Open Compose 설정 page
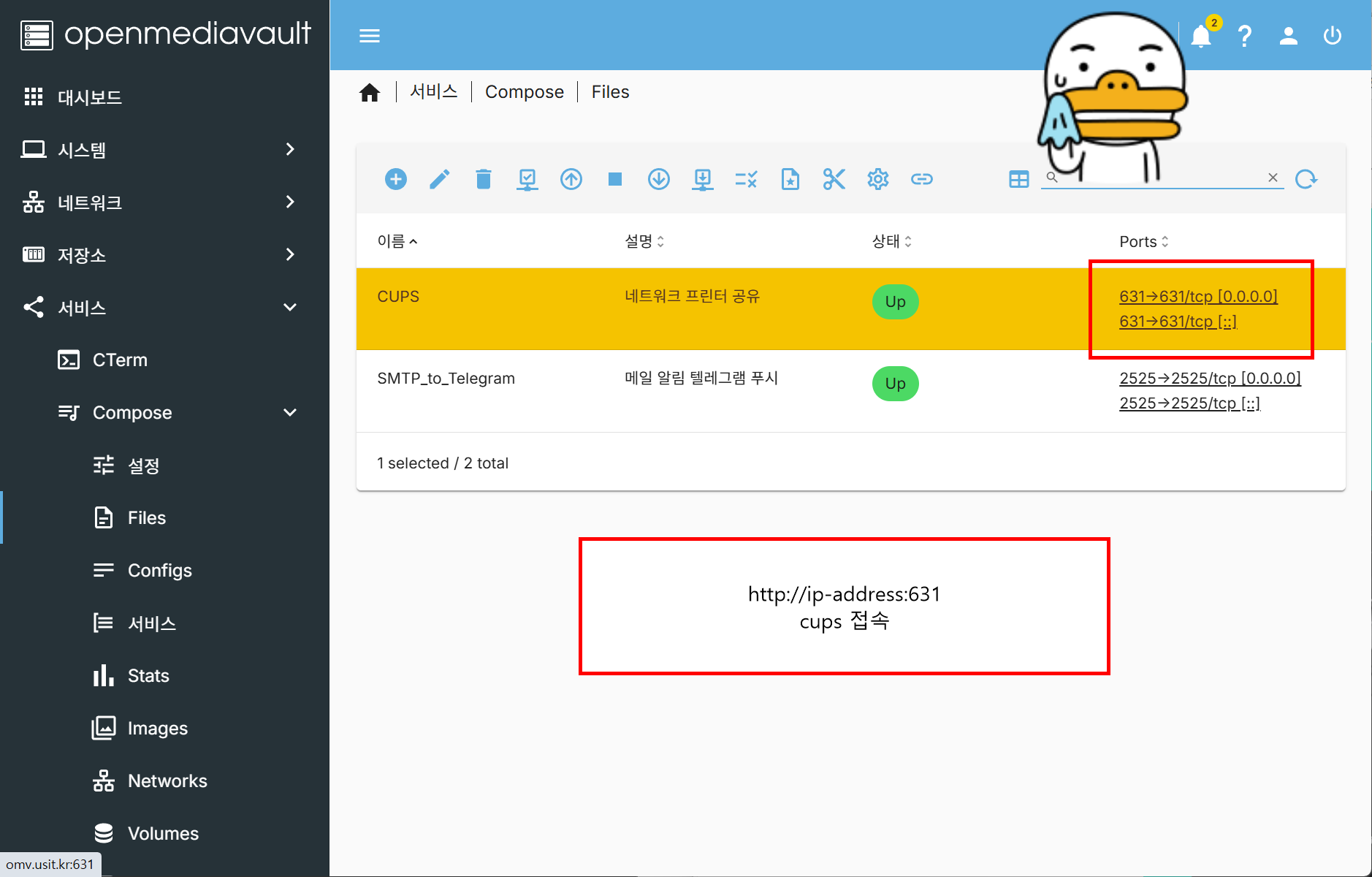 coord(164,465)
